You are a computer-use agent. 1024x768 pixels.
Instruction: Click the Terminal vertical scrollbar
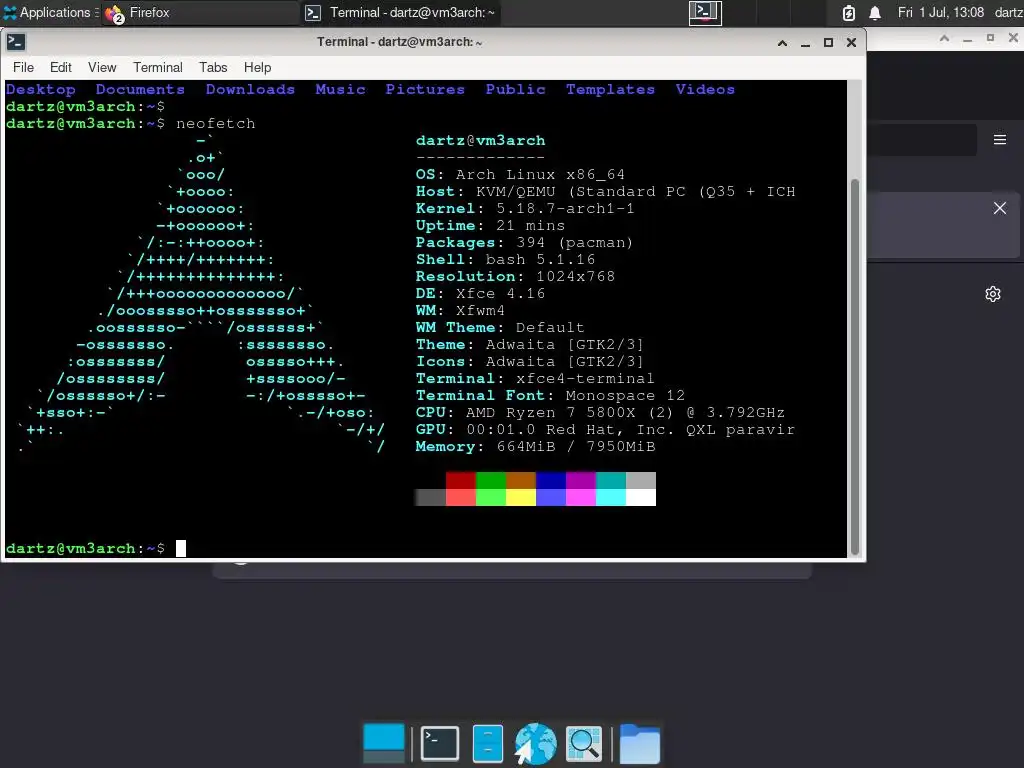(x=854, y=366)
